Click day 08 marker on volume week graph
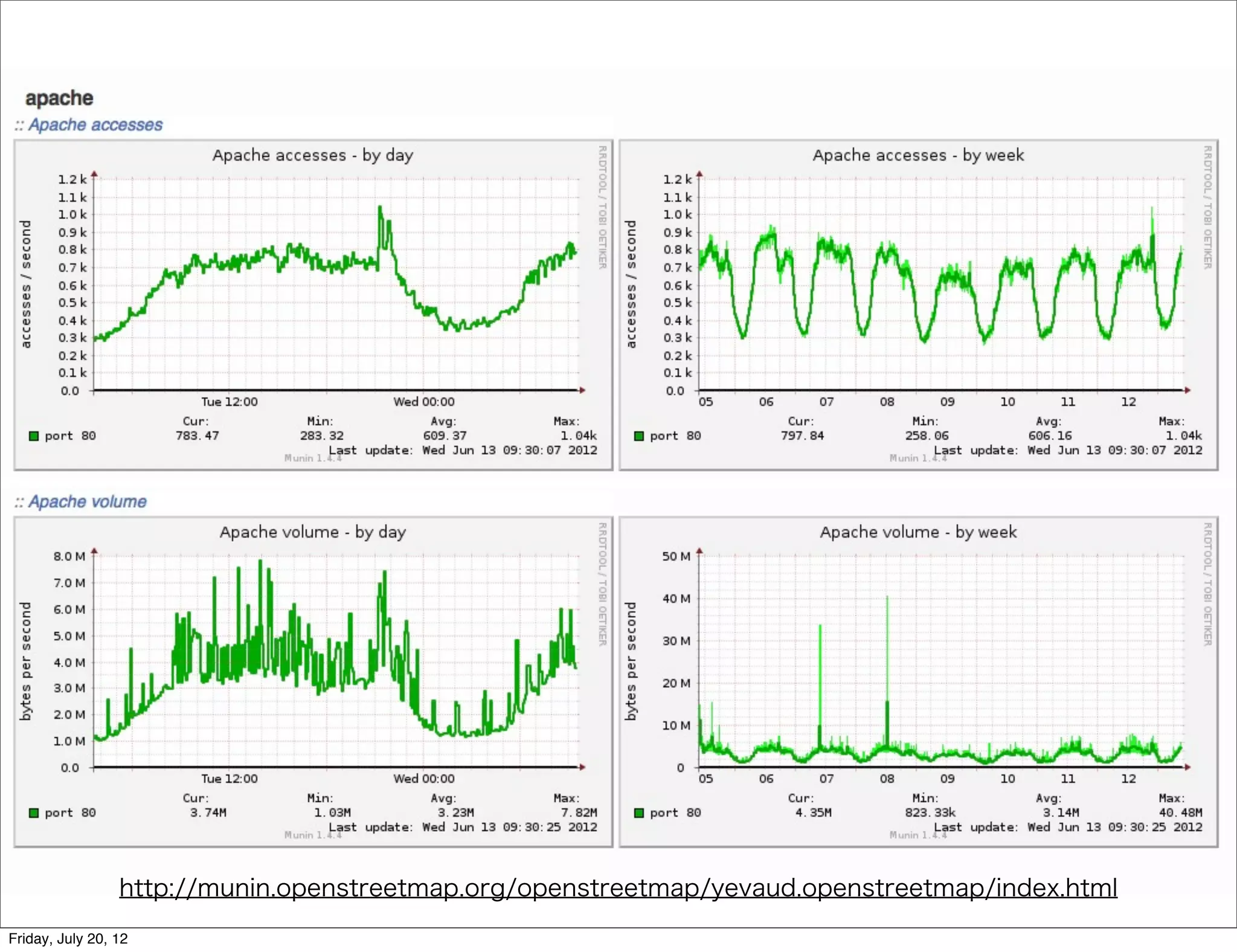Viewport: 1237px width, 952px height. (x=887, y=779)
